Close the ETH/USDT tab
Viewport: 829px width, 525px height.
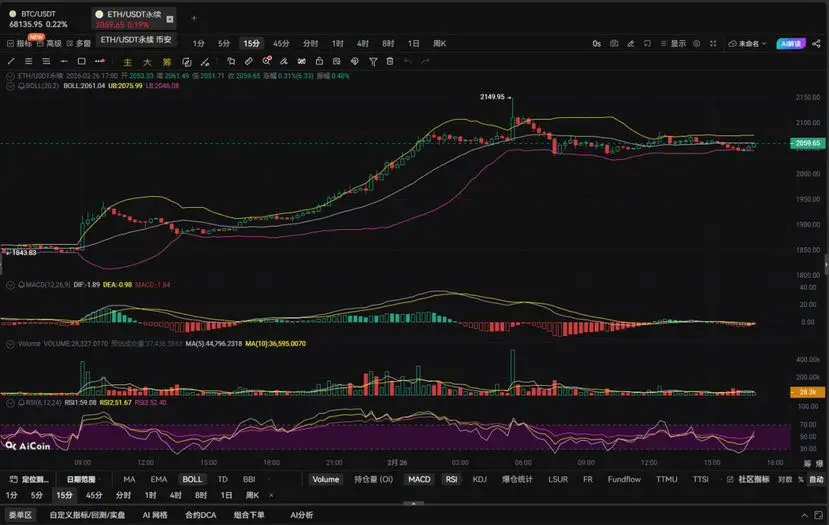[x=170, y=19]
